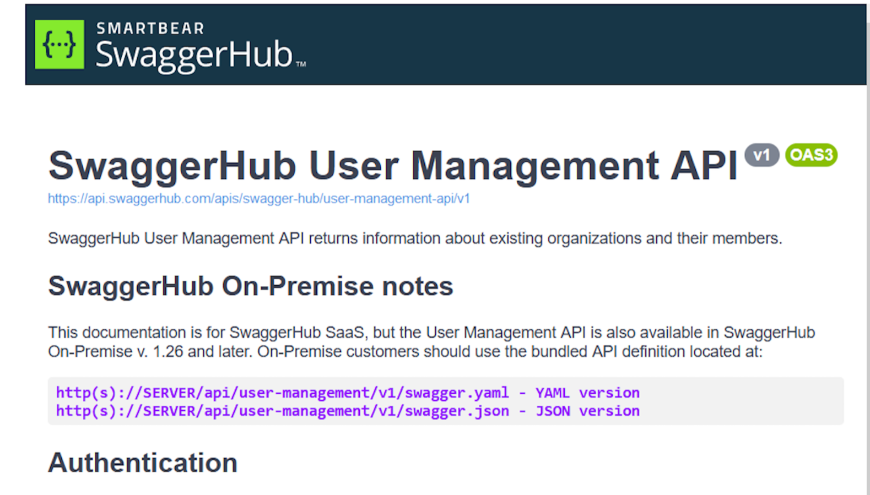Click the paragraph beginning "This documentation is for SwaggerHub SaaS"
Viewport: 870px width, 495px height.
tap(432, 342)
